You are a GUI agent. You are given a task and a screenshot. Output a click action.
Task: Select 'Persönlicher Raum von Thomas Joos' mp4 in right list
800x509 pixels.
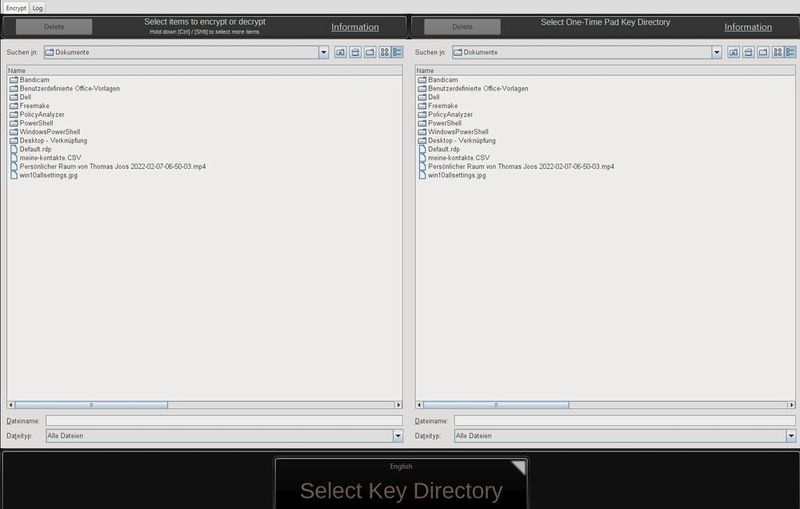[516, 166]
